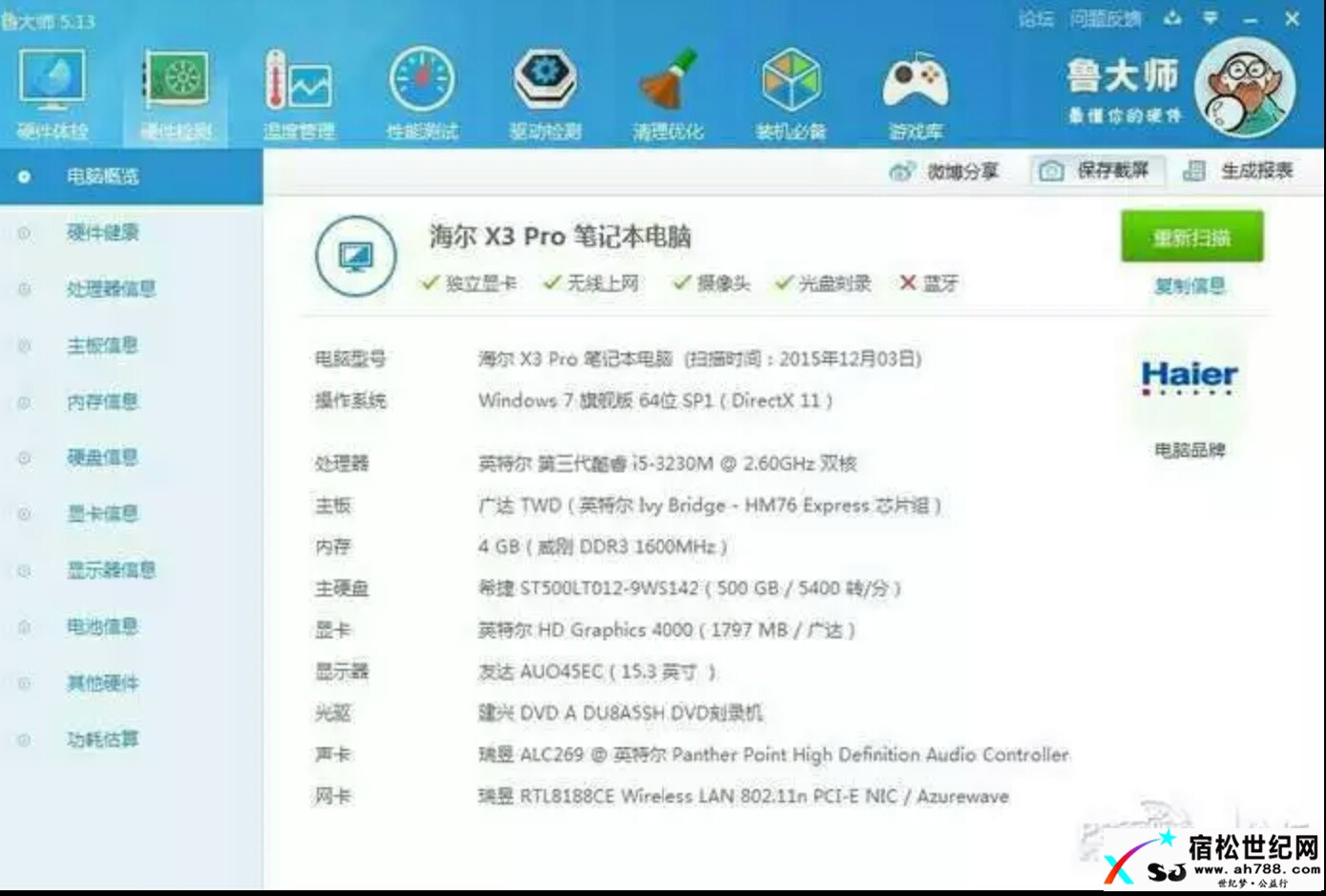The width and height of the screenshot is (1326, 896).
Task: Click the 鲁大师 cartoon avatar logo
Action: point(1245,88)
